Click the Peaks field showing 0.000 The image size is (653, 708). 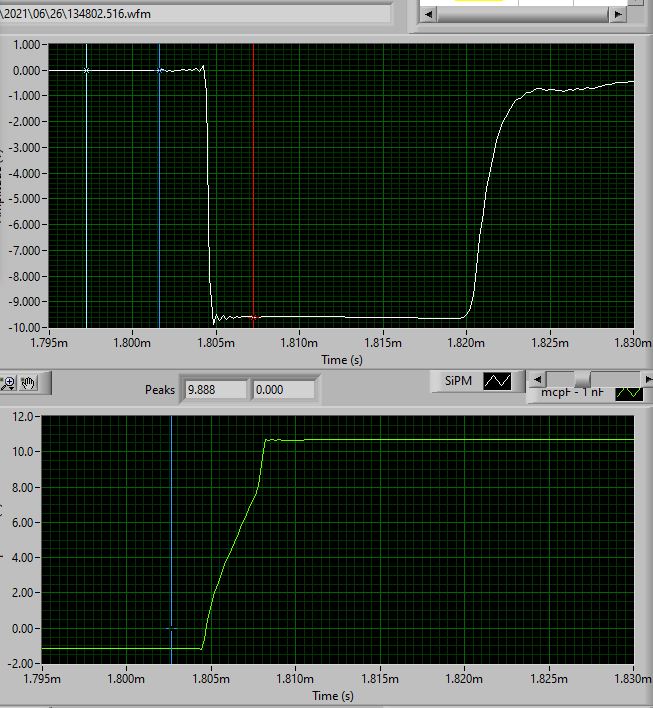[x=284, y=390]
